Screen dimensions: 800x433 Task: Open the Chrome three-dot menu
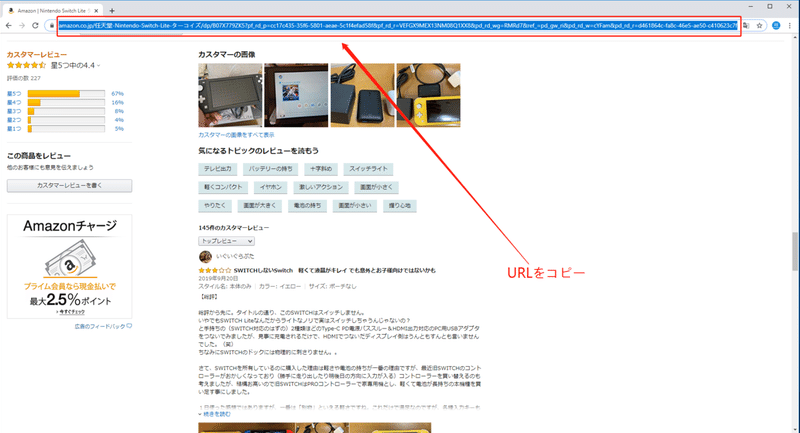[790, 26]
